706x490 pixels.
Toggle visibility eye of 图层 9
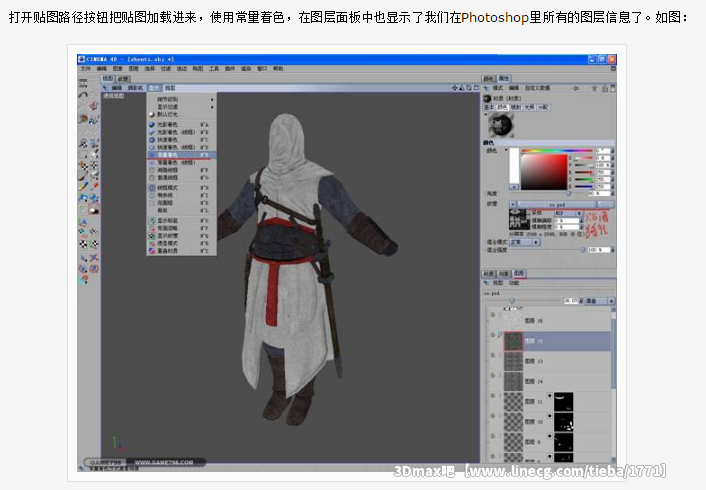coord(493,436)
